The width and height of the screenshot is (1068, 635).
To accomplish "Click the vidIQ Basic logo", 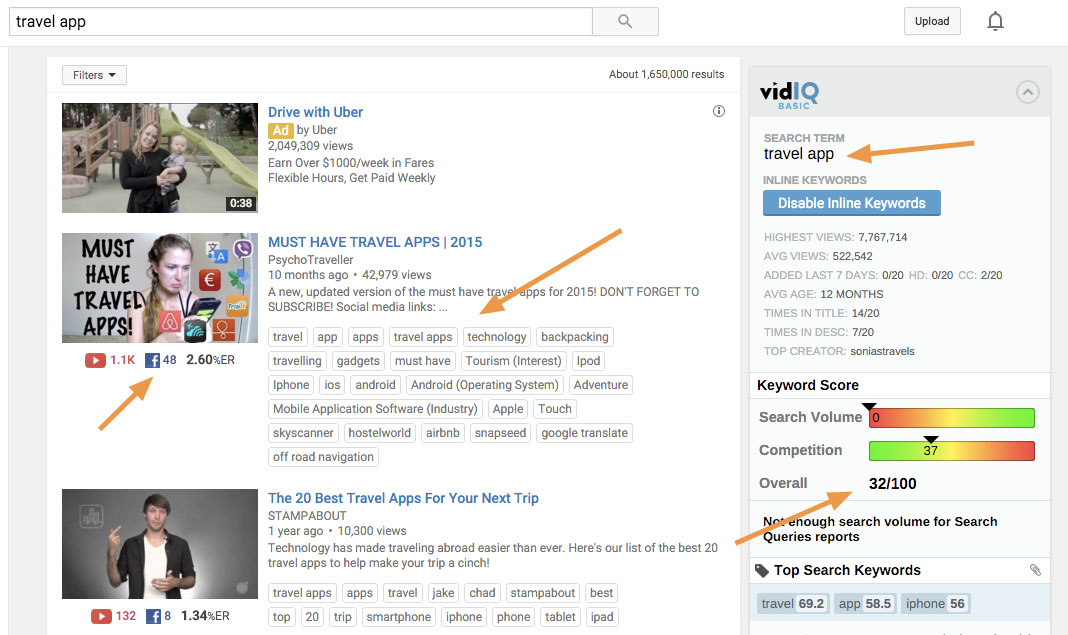I will coord(789,95).
